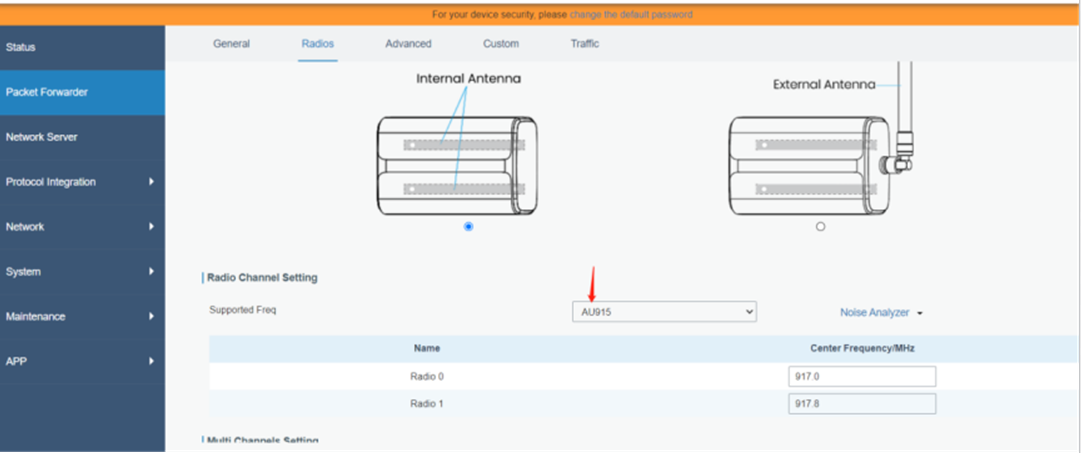Follow 'change the default password' link
1081x453 pixels.
pyautogui.click(x=631, y=14)
